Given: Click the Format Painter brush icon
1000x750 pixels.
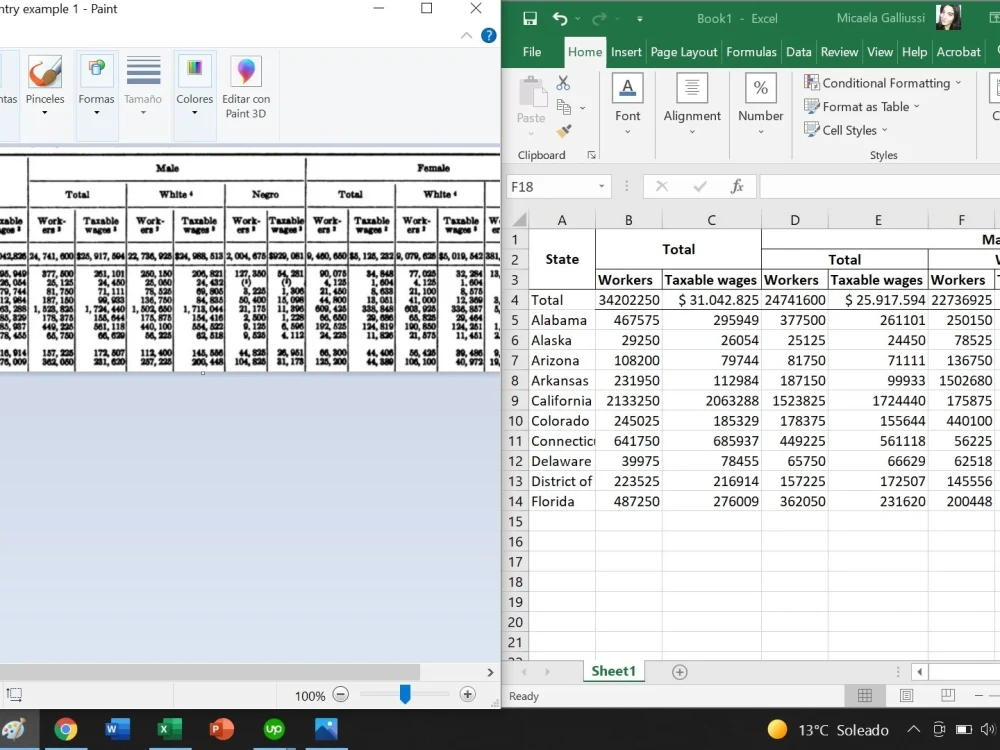Looking at the screenshot, I should pyautogui.click(x=564, y=131).
